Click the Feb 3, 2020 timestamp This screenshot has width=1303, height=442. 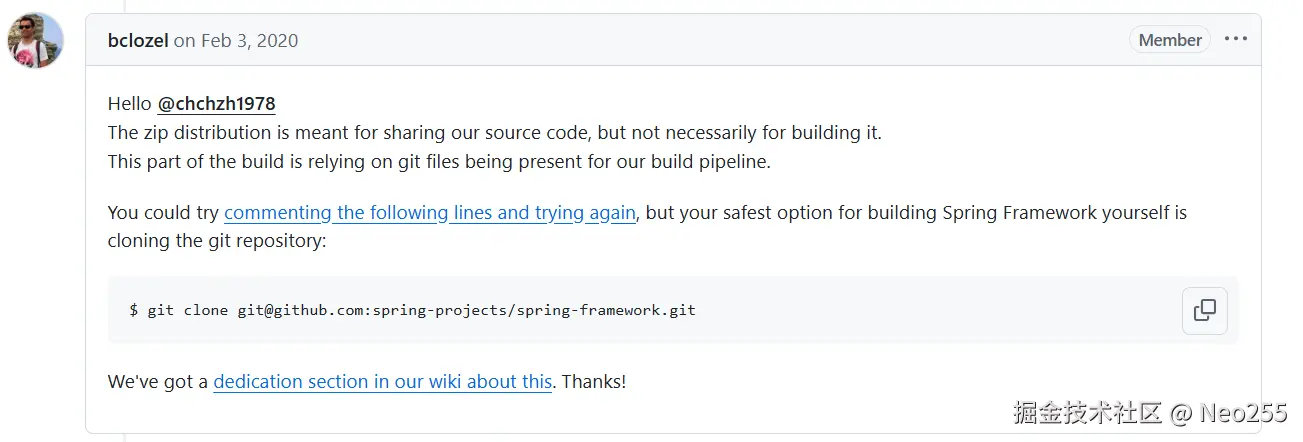coord(249,40)
